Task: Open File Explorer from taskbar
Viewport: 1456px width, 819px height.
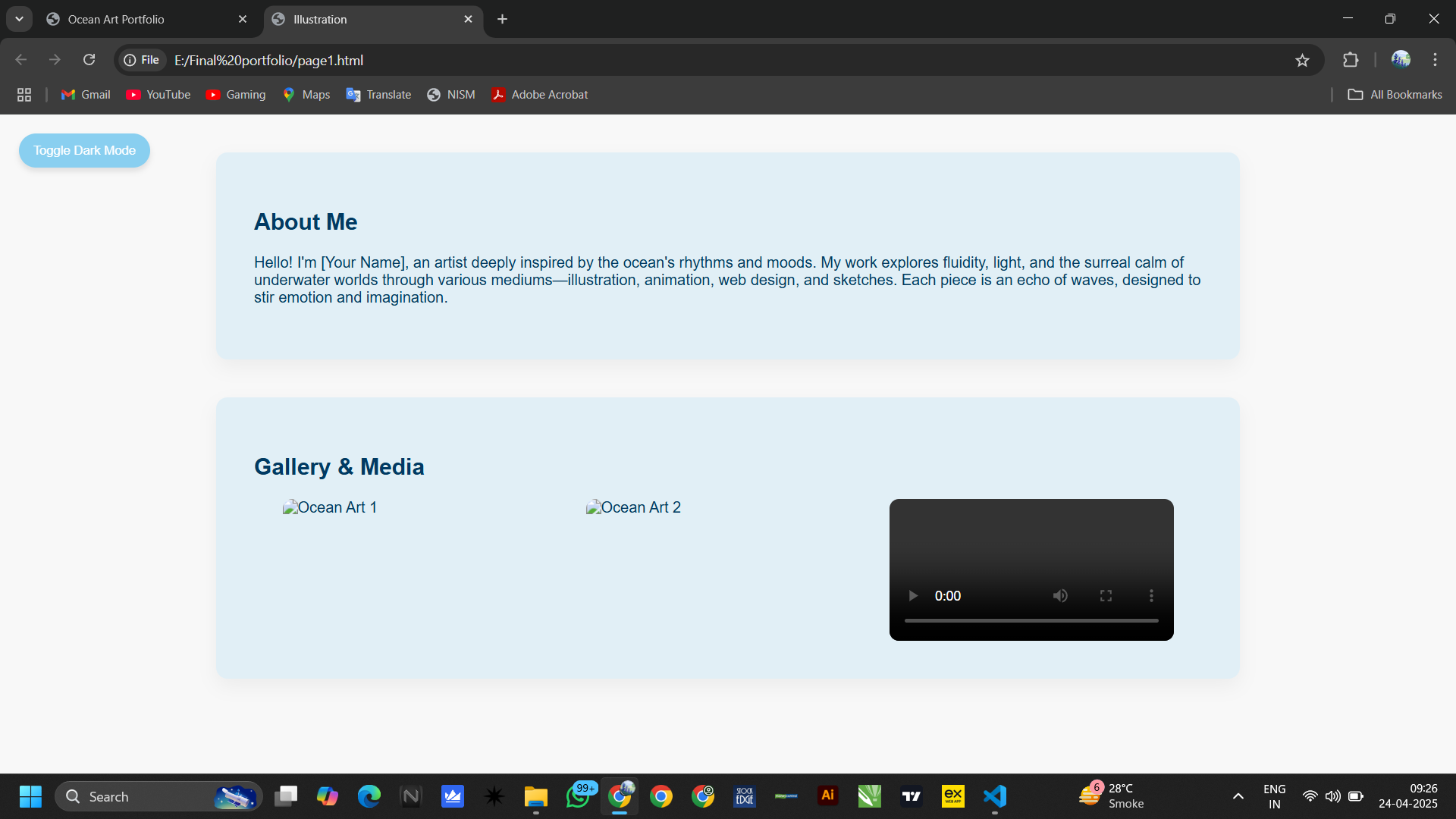Action: click(x=536, y=796)
